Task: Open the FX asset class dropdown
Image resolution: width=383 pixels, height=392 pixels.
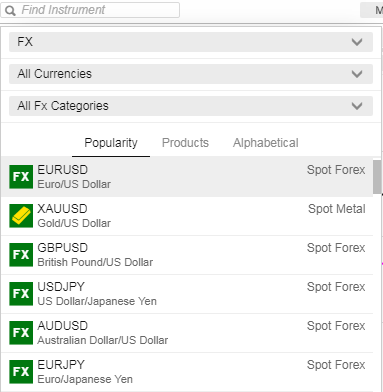Action: coord(191,42)
